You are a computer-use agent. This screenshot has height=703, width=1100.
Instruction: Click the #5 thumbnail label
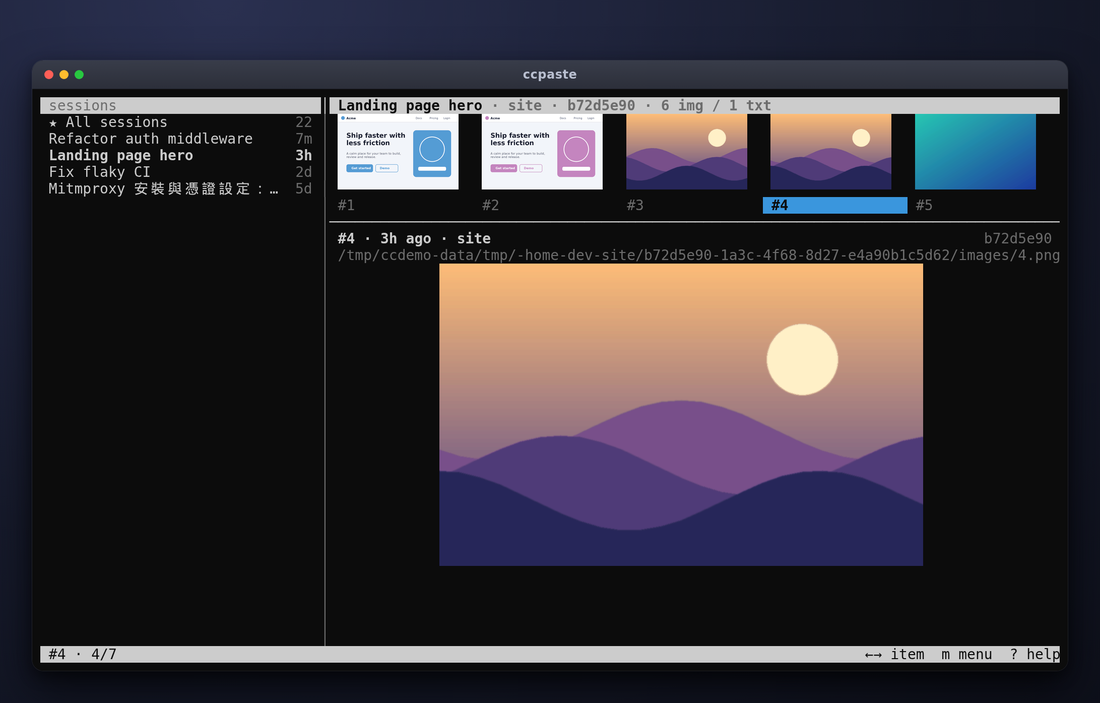[924, 206]
